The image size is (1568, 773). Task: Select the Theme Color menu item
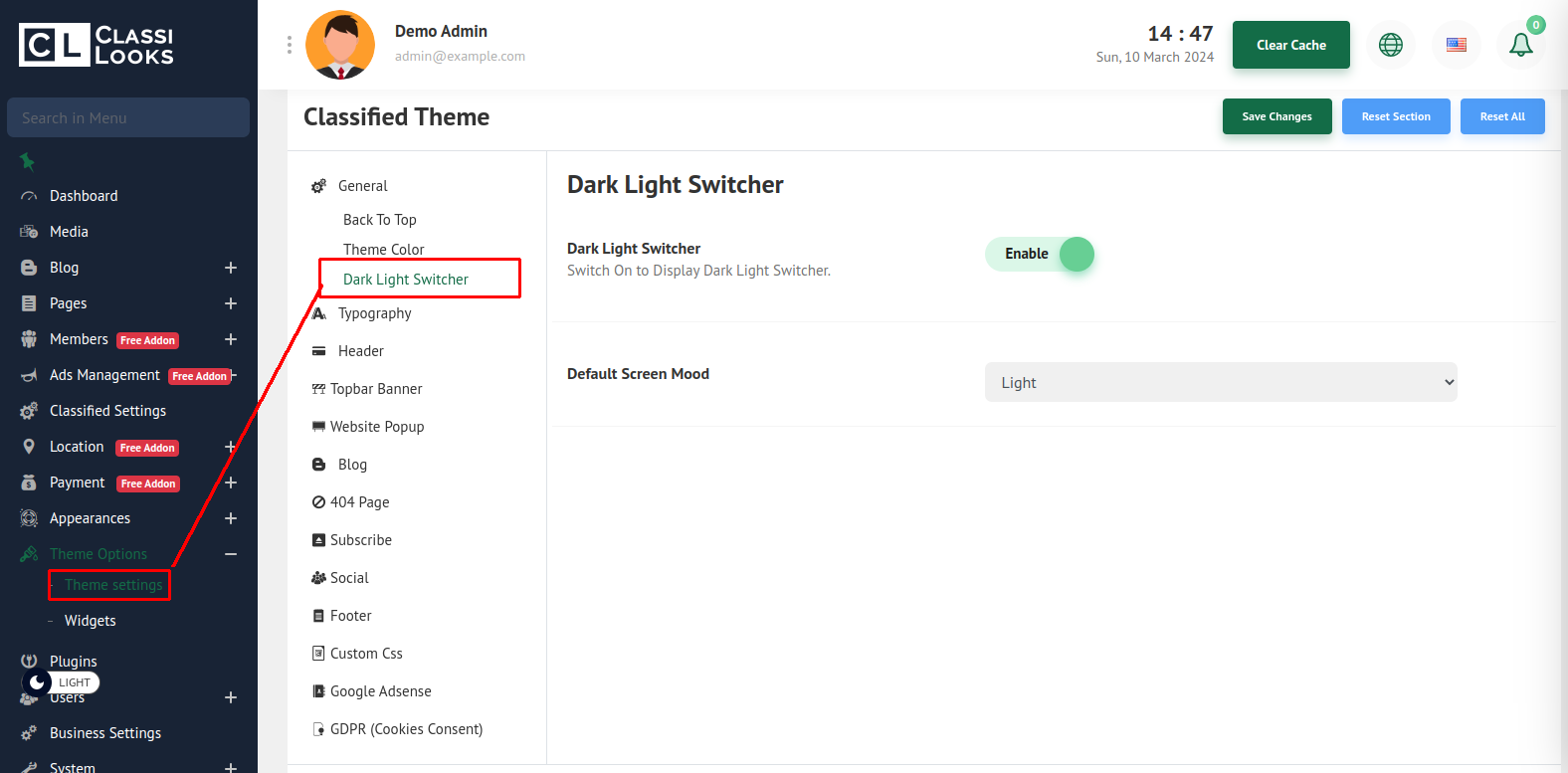383,250
